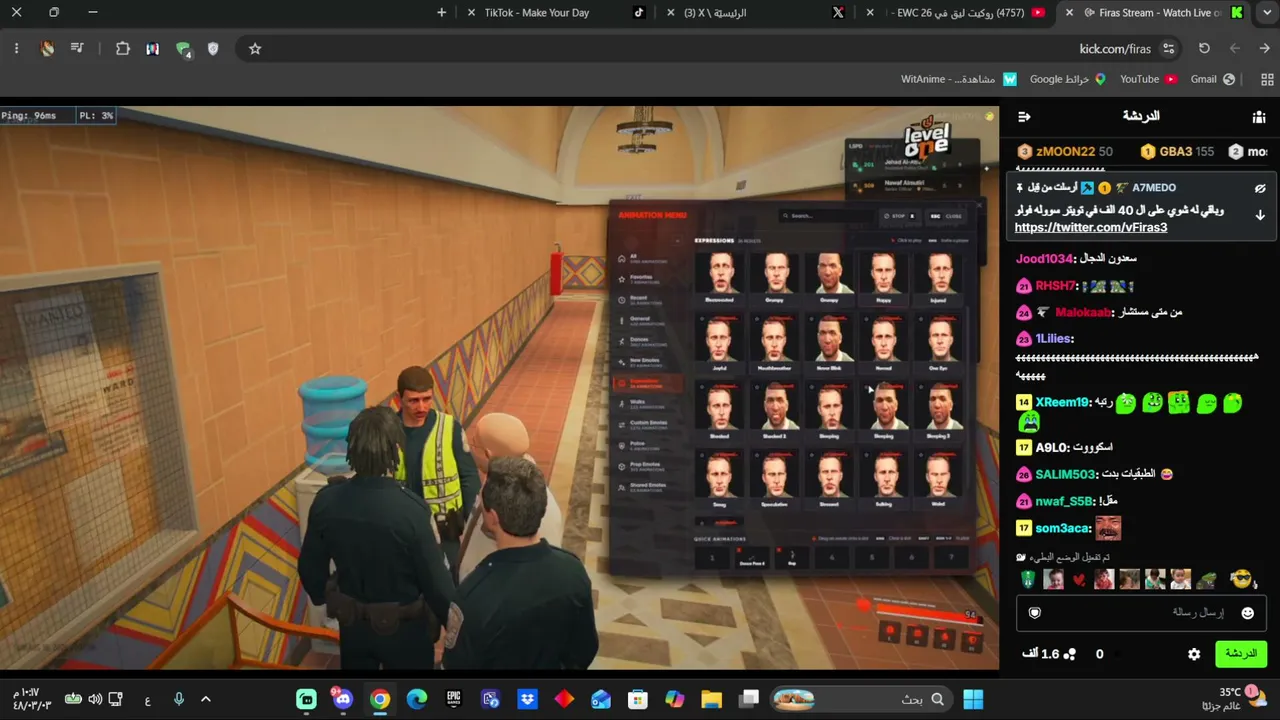Click zMOON22 in the top gifters leaderboard
1280x720 pixels.
pos(1065,152)
